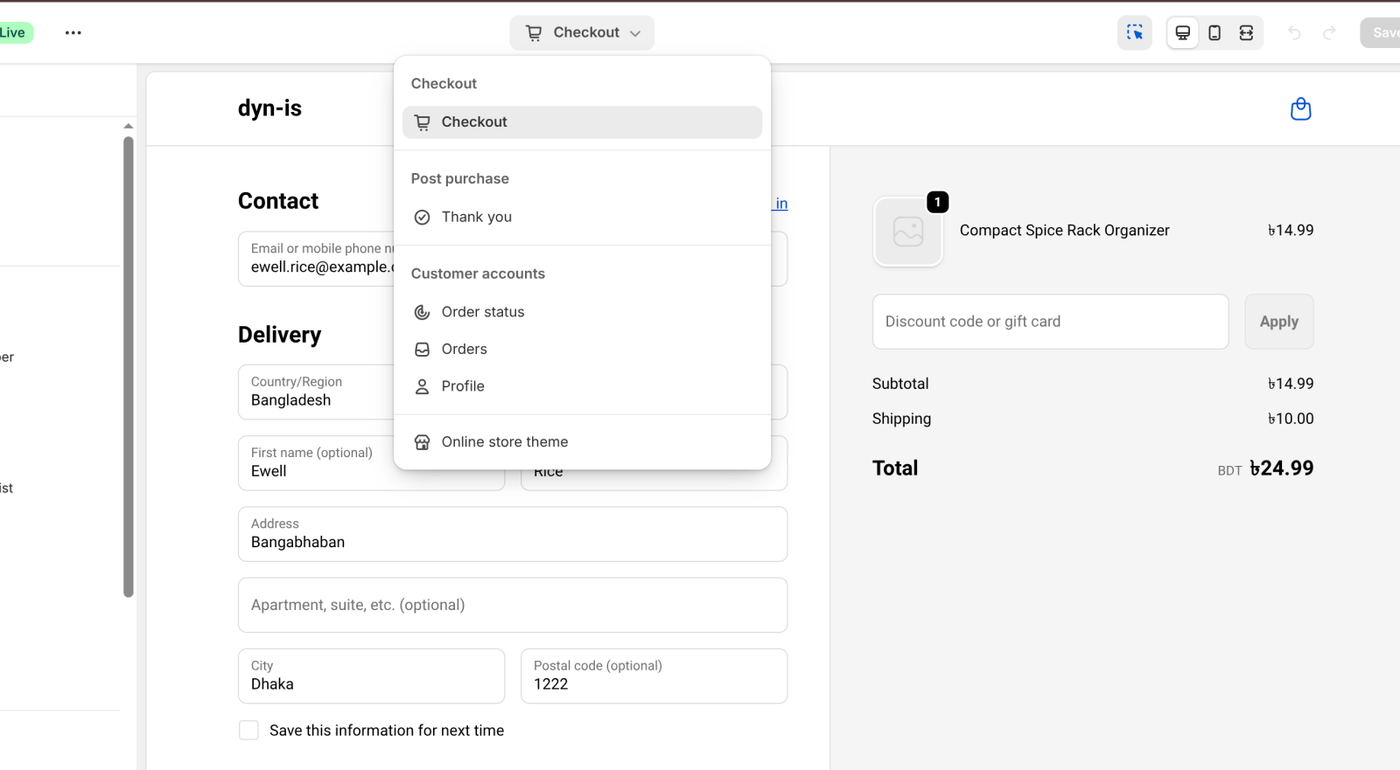Collapse the Checkout page selector dropdown

tap(582, 33)
